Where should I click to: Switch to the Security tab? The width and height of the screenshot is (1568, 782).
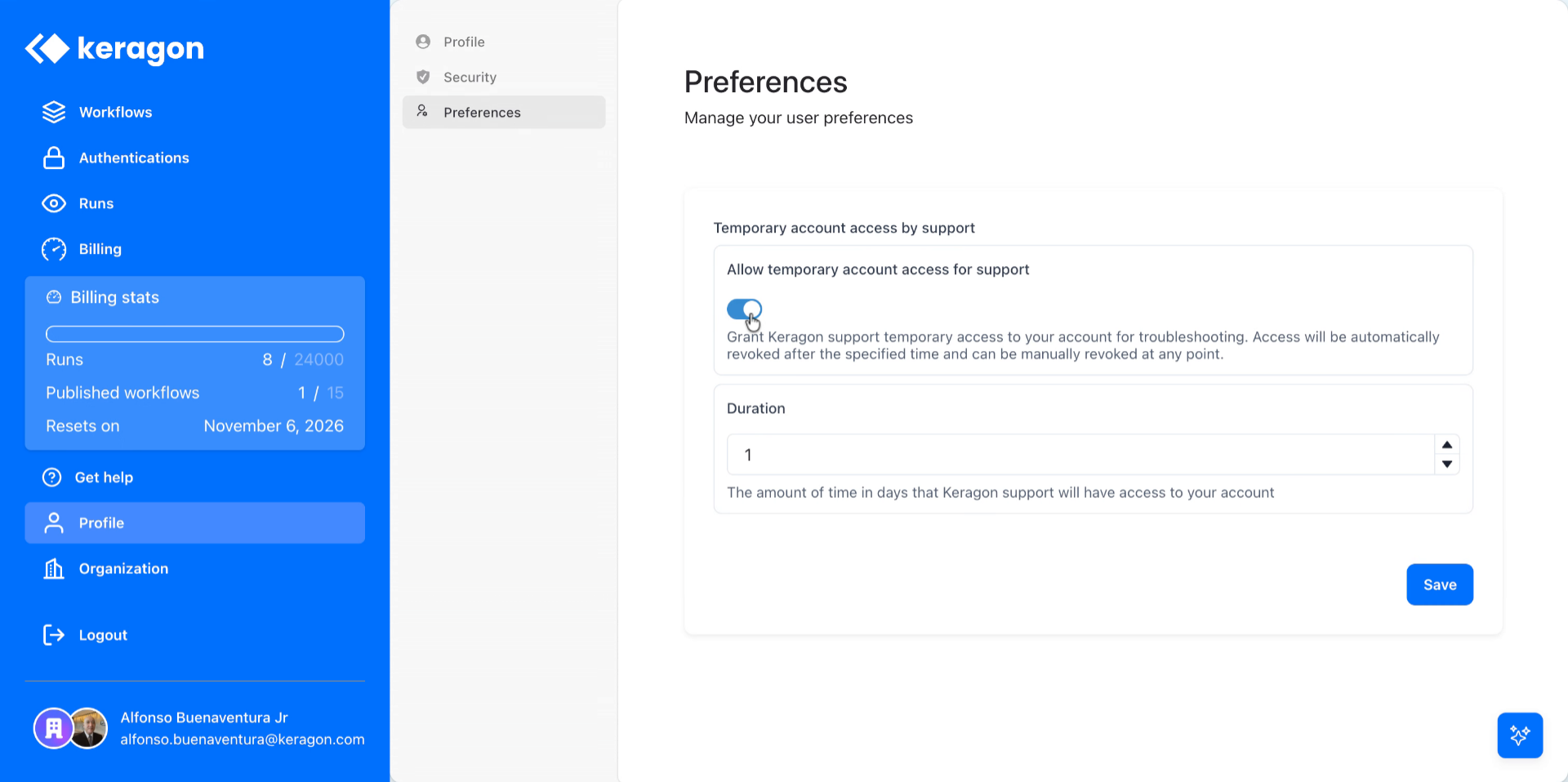pyautogui.click(x=470, y=77)
